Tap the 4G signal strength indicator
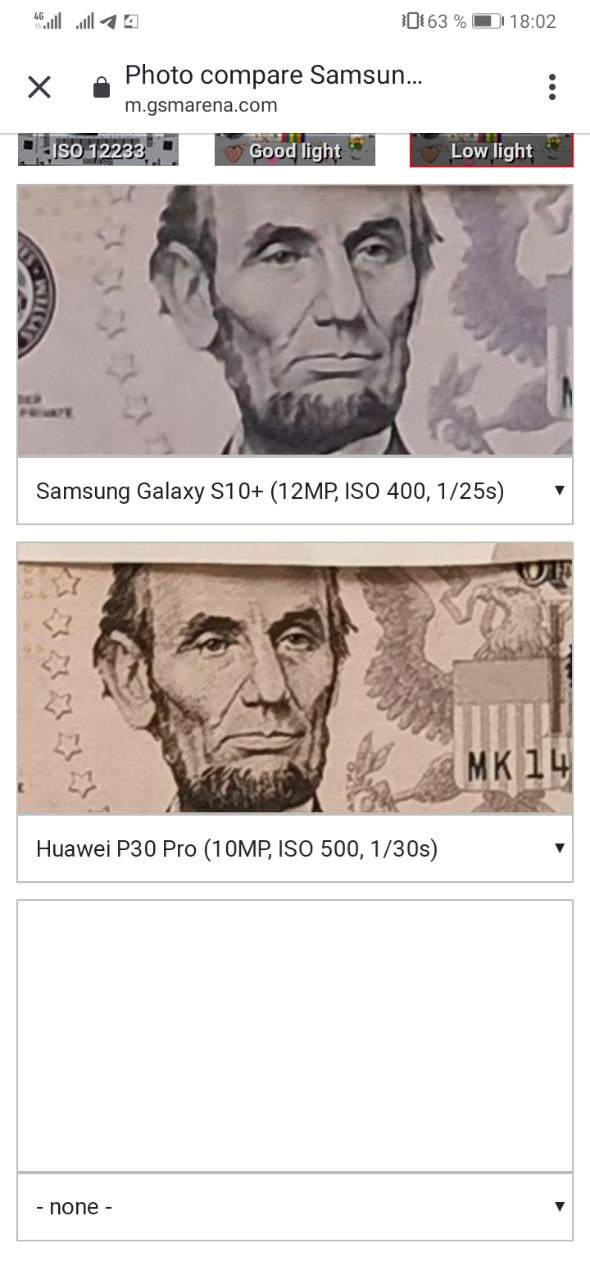 point(47,20)
